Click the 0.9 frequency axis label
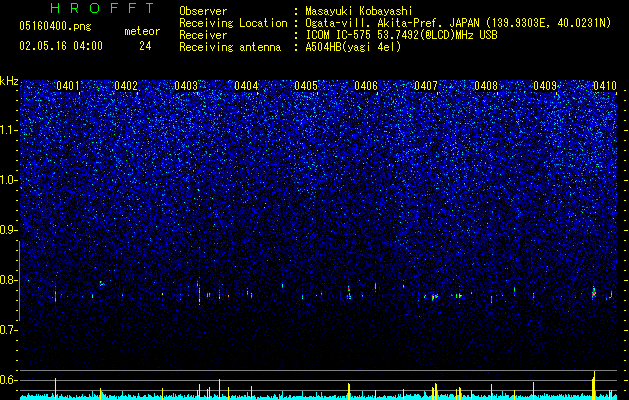The width and height of the screenshot is (629, 400). tap(9, 230)
